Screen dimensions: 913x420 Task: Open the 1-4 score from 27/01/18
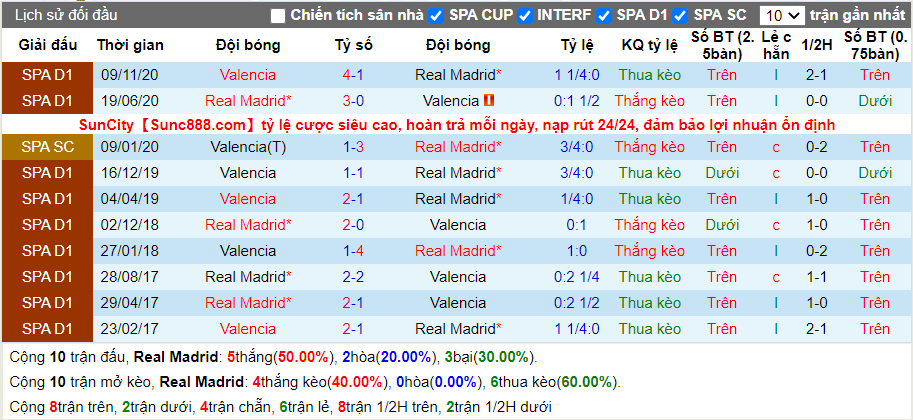tap(353, 251)
